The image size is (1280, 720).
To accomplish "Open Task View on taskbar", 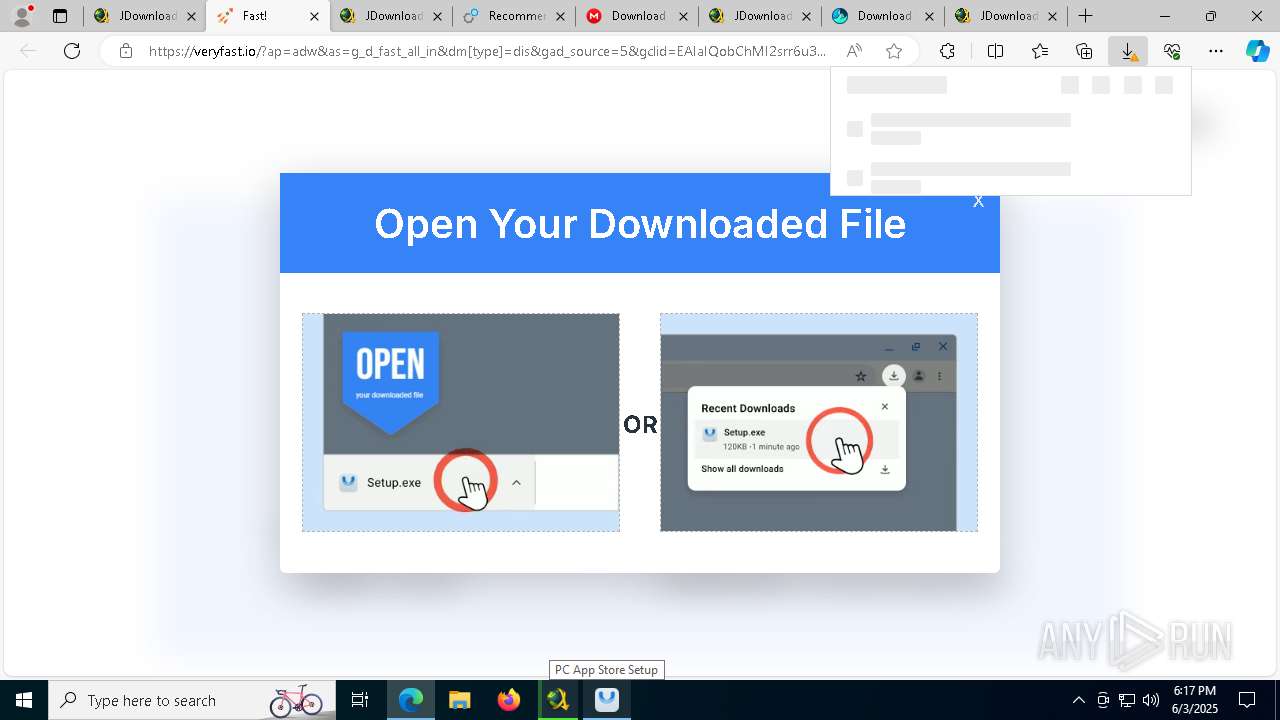I will coord(360,700).
